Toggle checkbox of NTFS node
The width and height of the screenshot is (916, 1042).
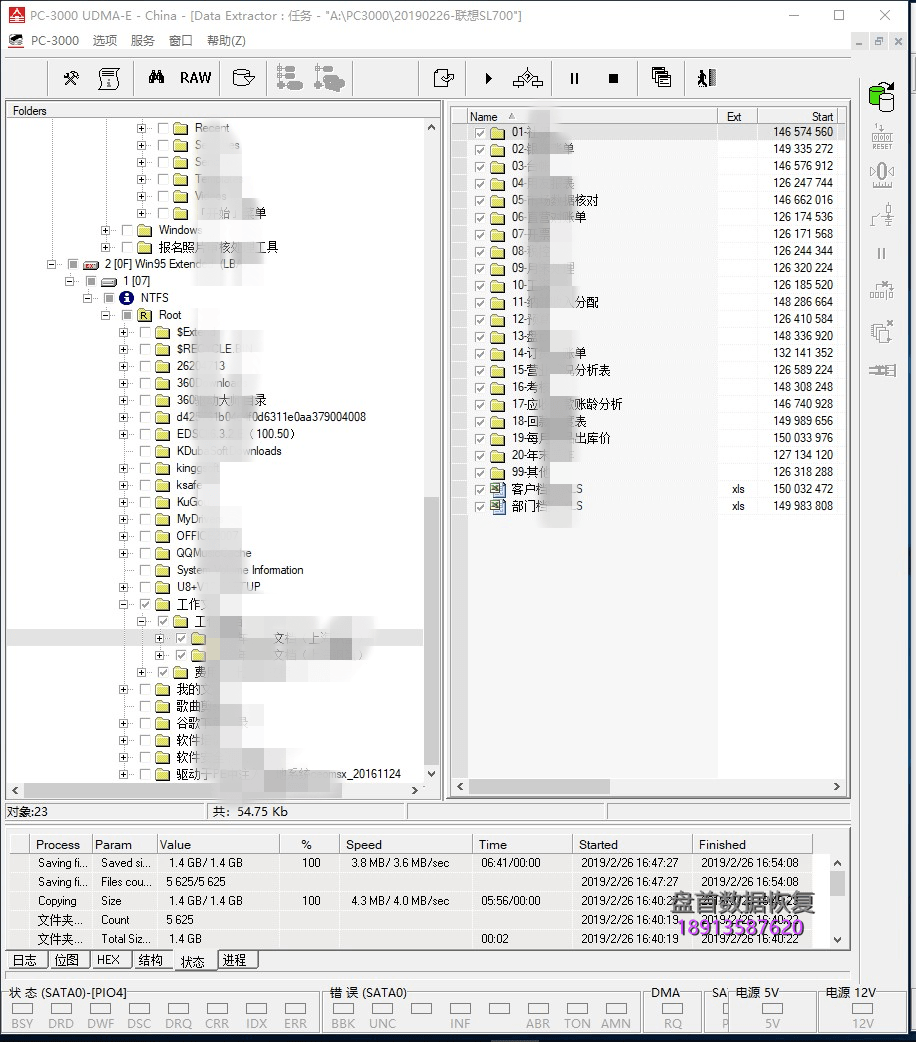109,298
